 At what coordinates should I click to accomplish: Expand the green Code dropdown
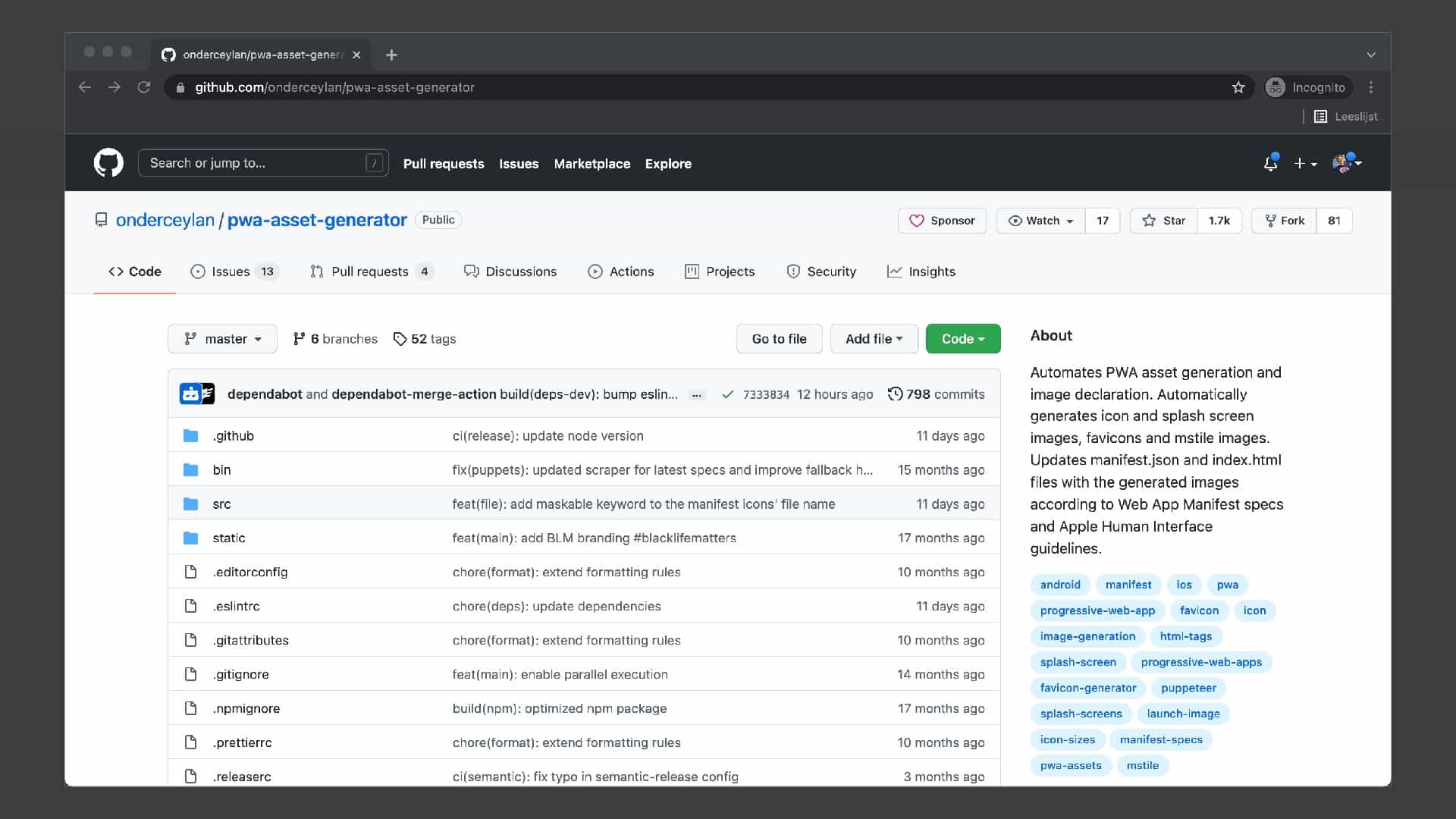point(962,339)
